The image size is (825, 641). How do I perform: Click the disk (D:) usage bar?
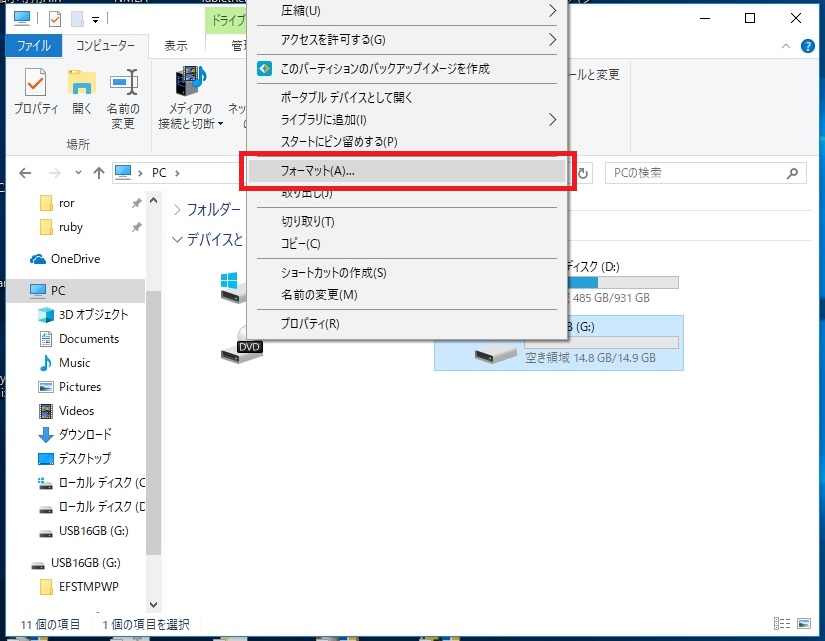pos(623,283)
